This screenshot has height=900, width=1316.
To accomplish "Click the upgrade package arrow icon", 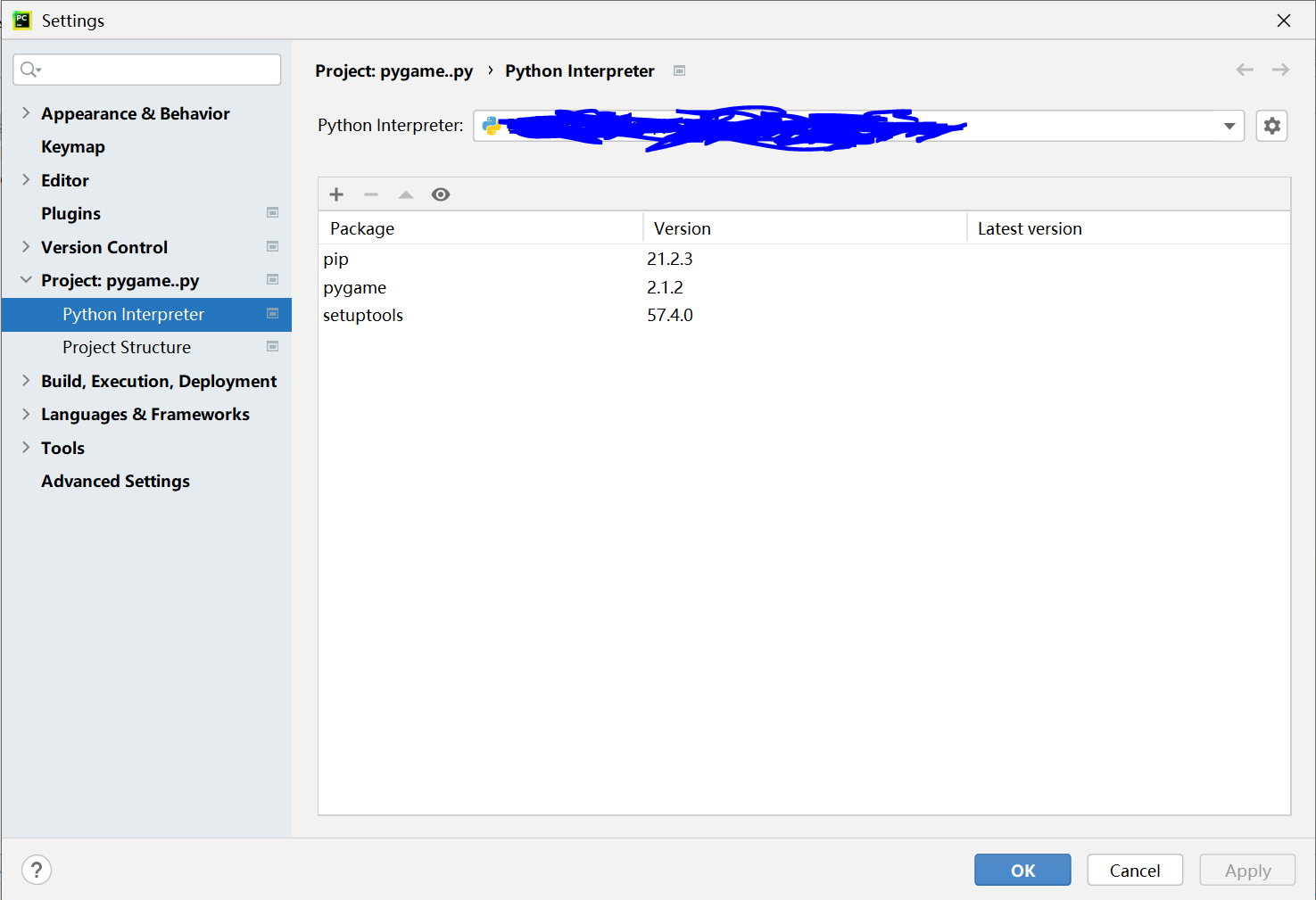I will pos(406,194).
